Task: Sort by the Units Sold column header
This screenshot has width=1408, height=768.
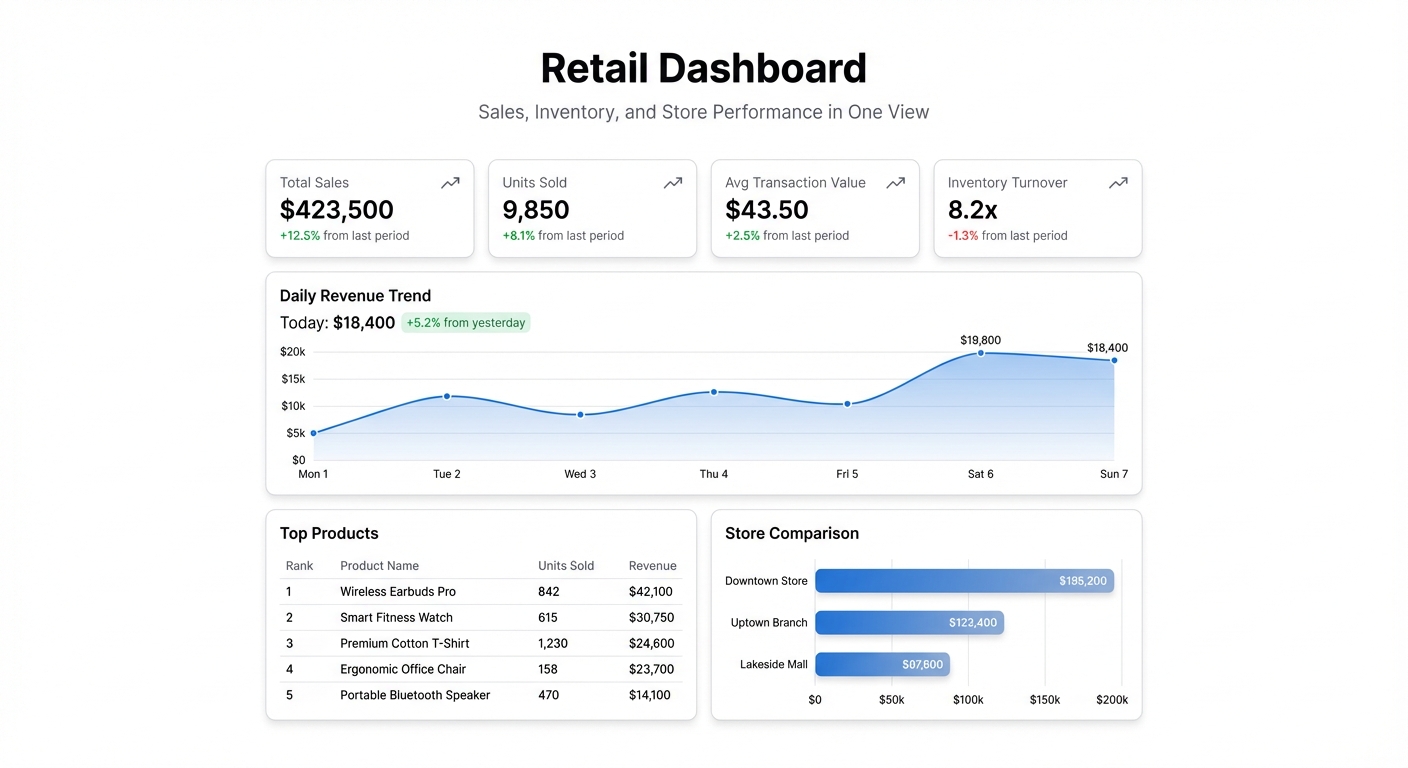Action: point(566,565)
